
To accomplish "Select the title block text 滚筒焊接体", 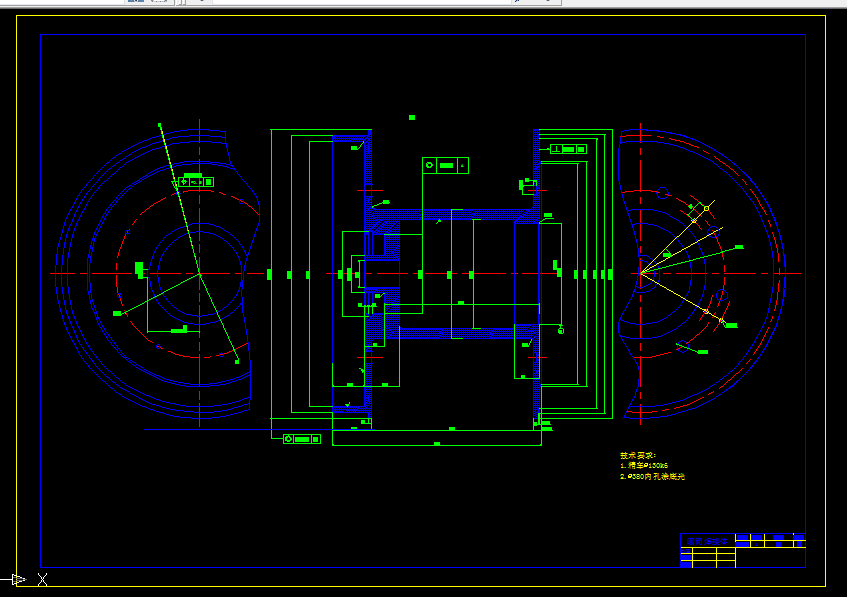I will (707, 541).
